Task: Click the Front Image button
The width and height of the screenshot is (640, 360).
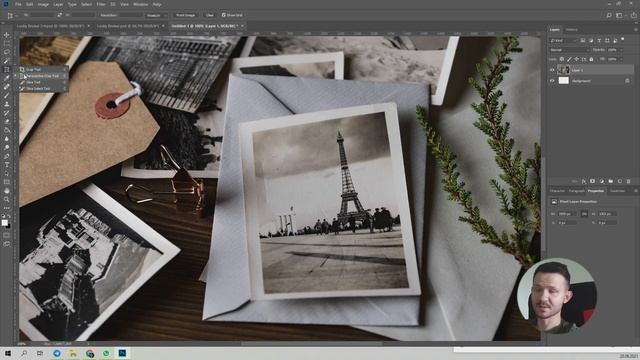Action: [185, 15]
